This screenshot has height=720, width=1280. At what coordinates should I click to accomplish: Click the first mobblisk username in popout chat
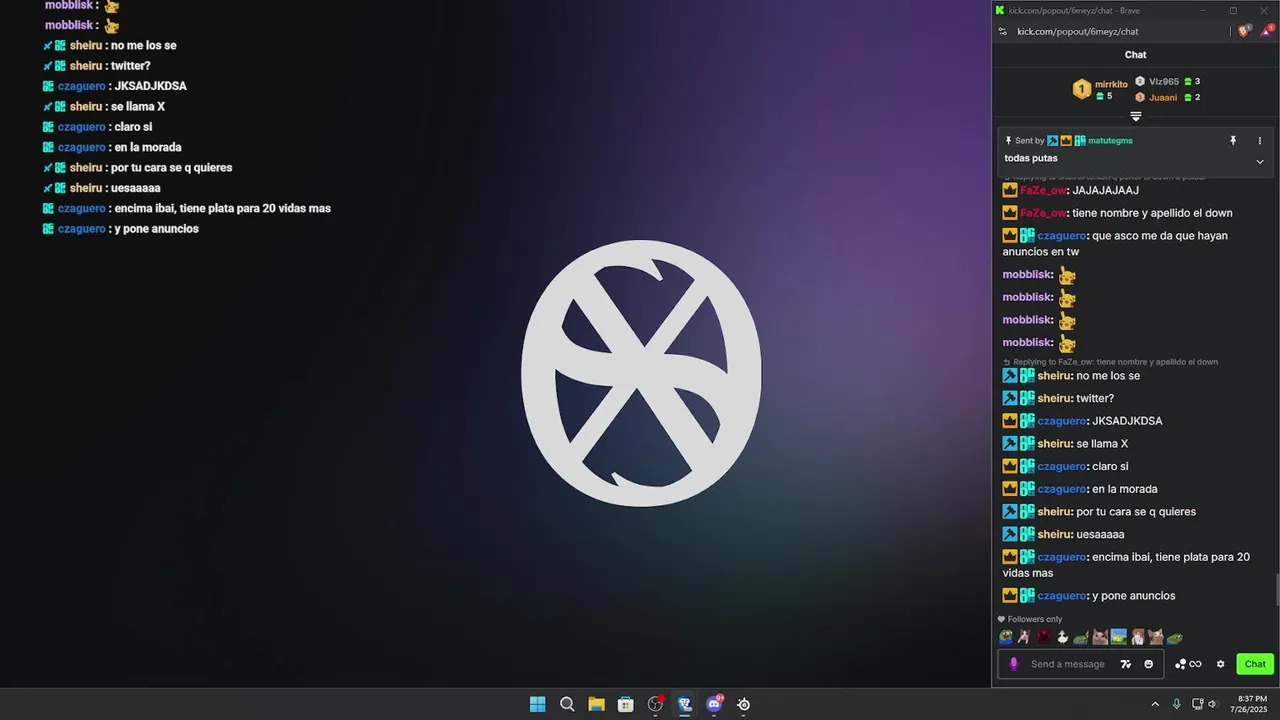click(x=1027, y=274)
